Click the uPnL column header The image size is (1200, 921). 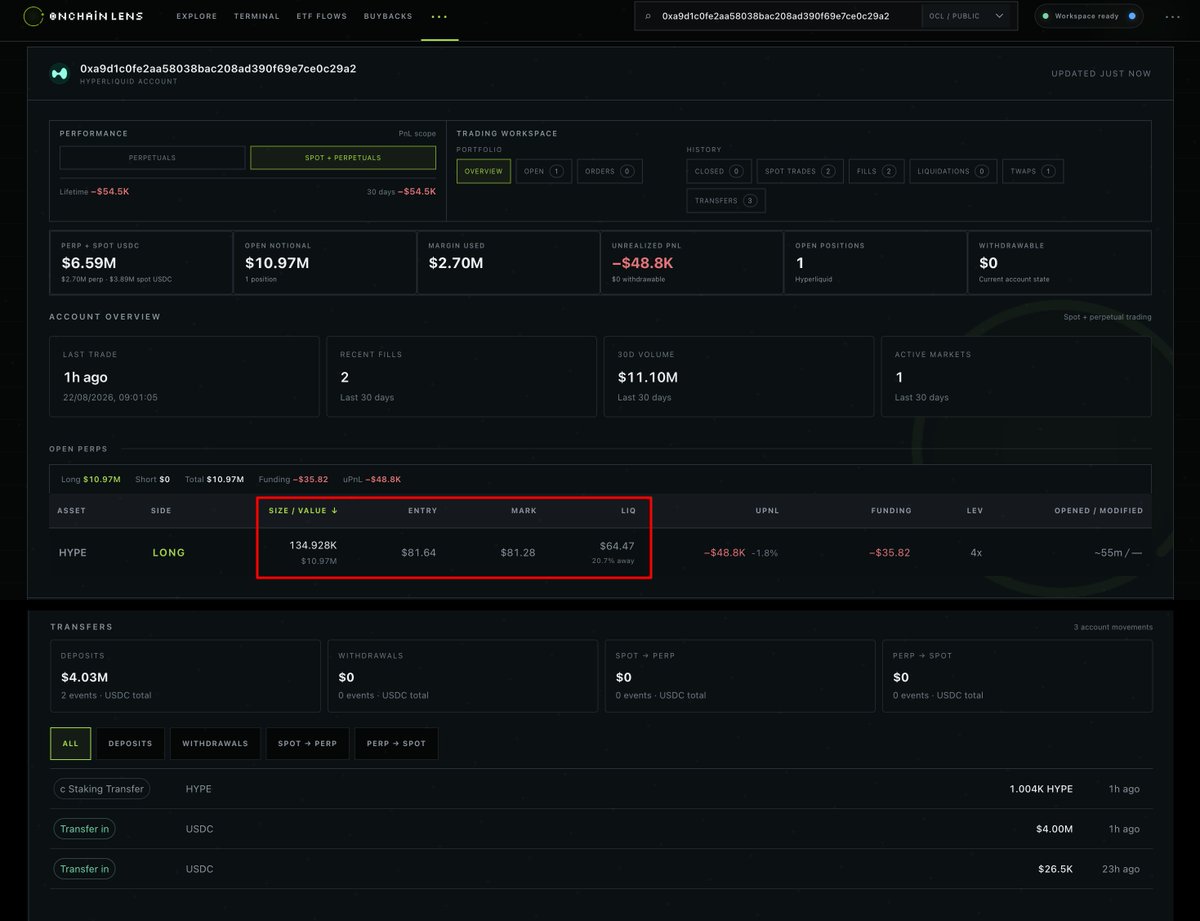click(x=767, y=510)
